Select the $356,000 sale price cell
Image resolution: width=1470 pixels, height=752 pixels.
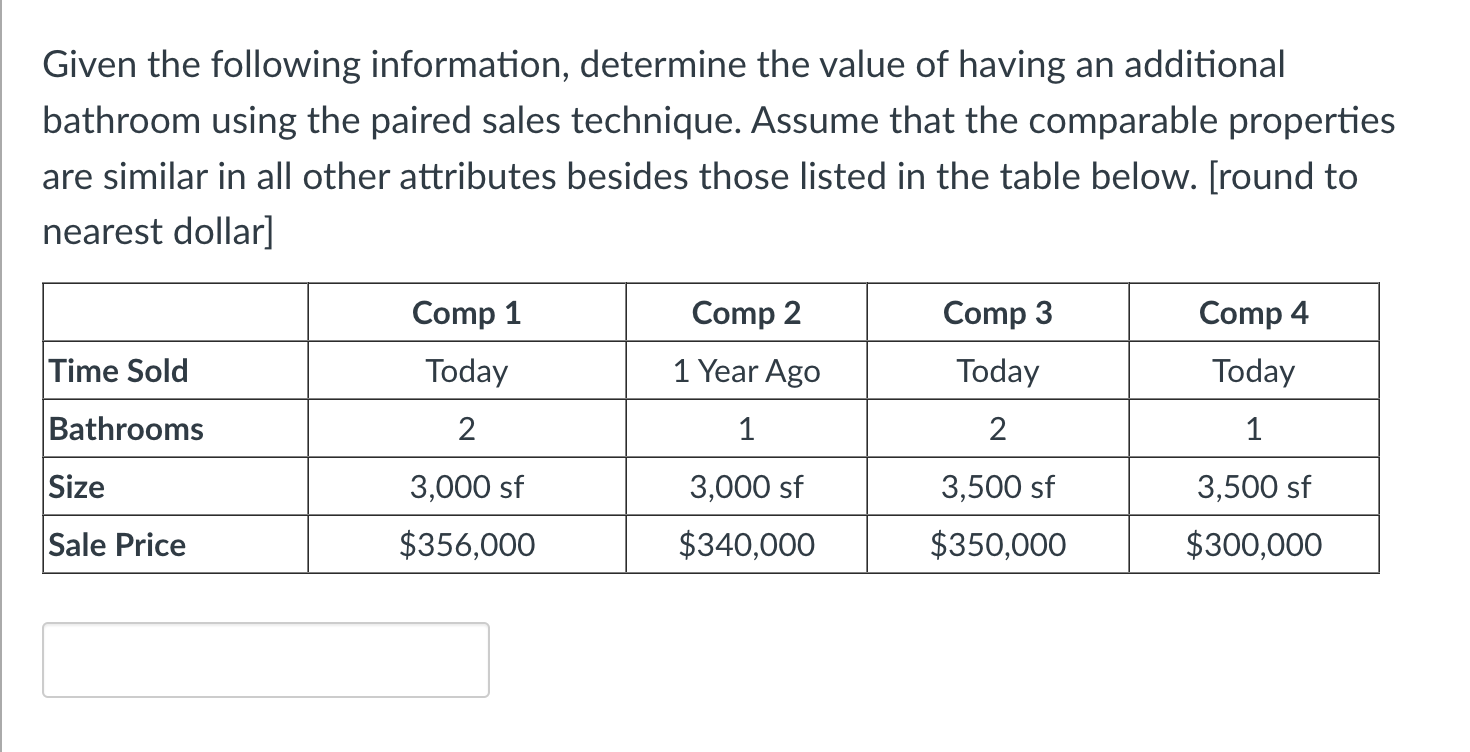466,545
